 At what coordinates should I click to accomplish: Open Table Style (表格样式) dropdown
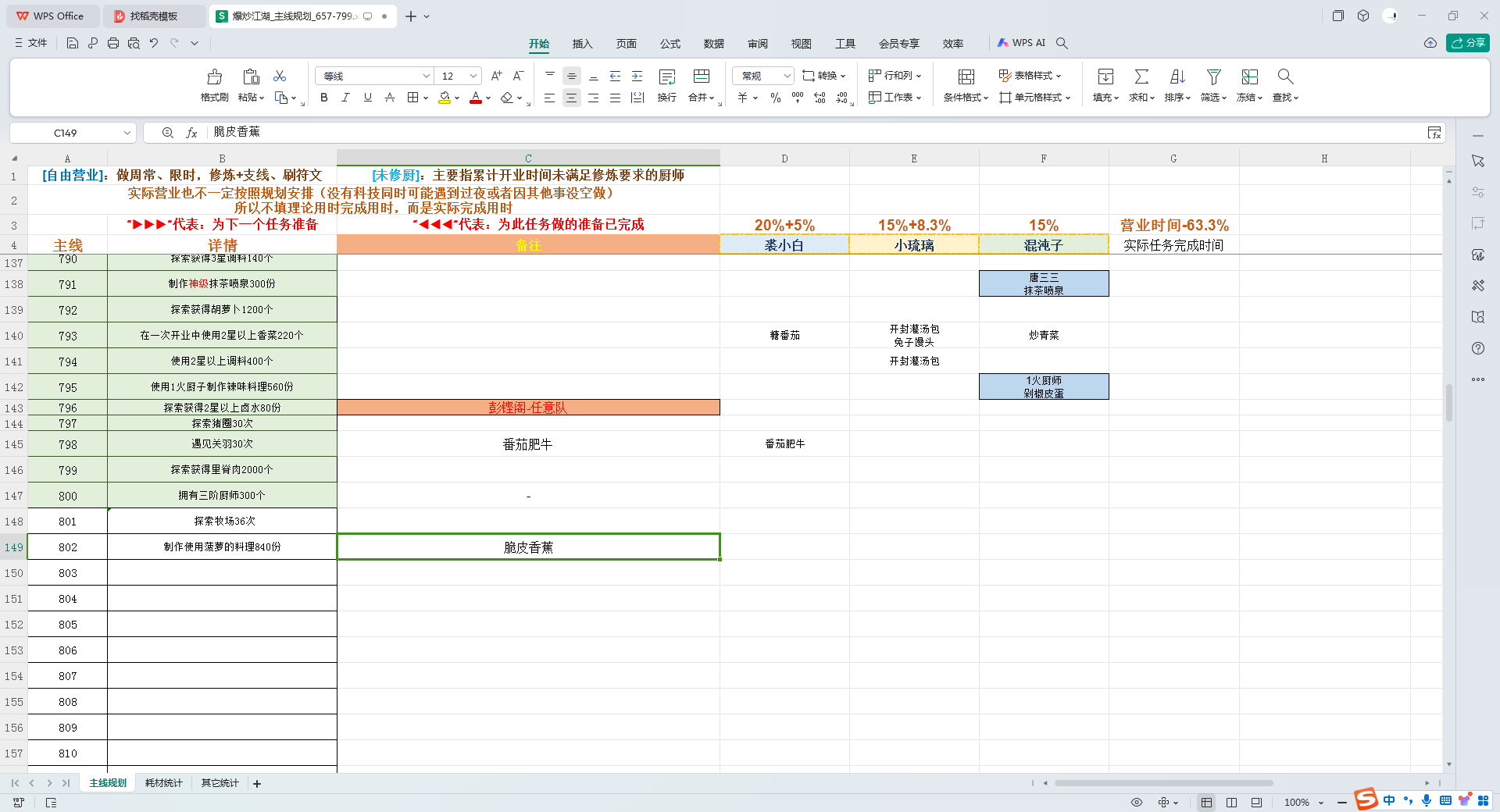pyautogui.click(x=1030, y=76)
